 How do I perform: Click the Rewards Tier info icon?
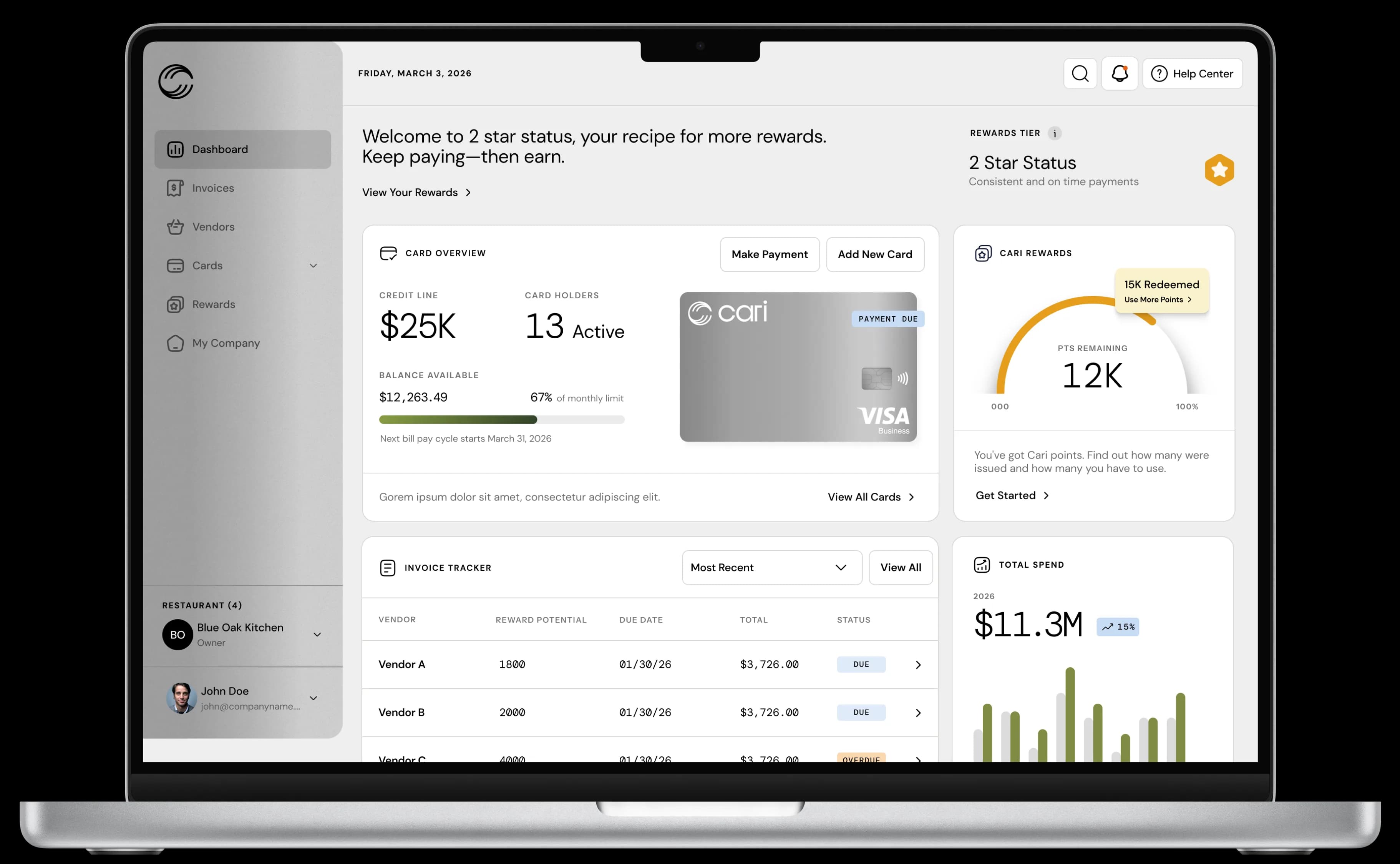click(1055, 133)
